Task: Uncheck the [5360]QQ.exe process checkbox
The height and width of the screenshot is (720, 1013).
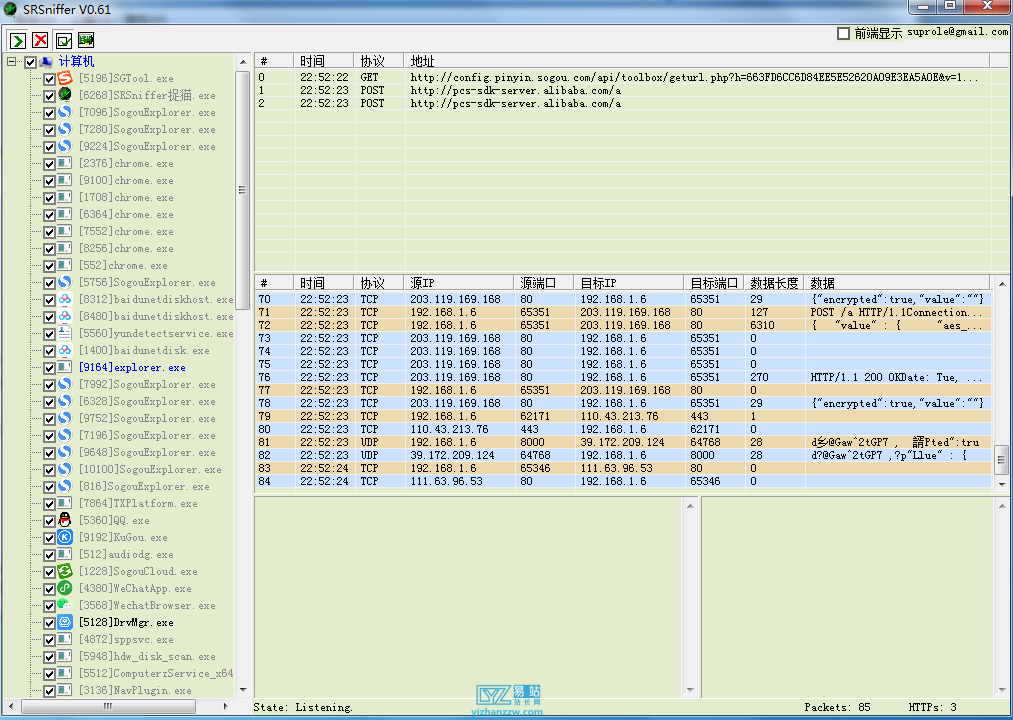Action: click(x=49, y=520)
